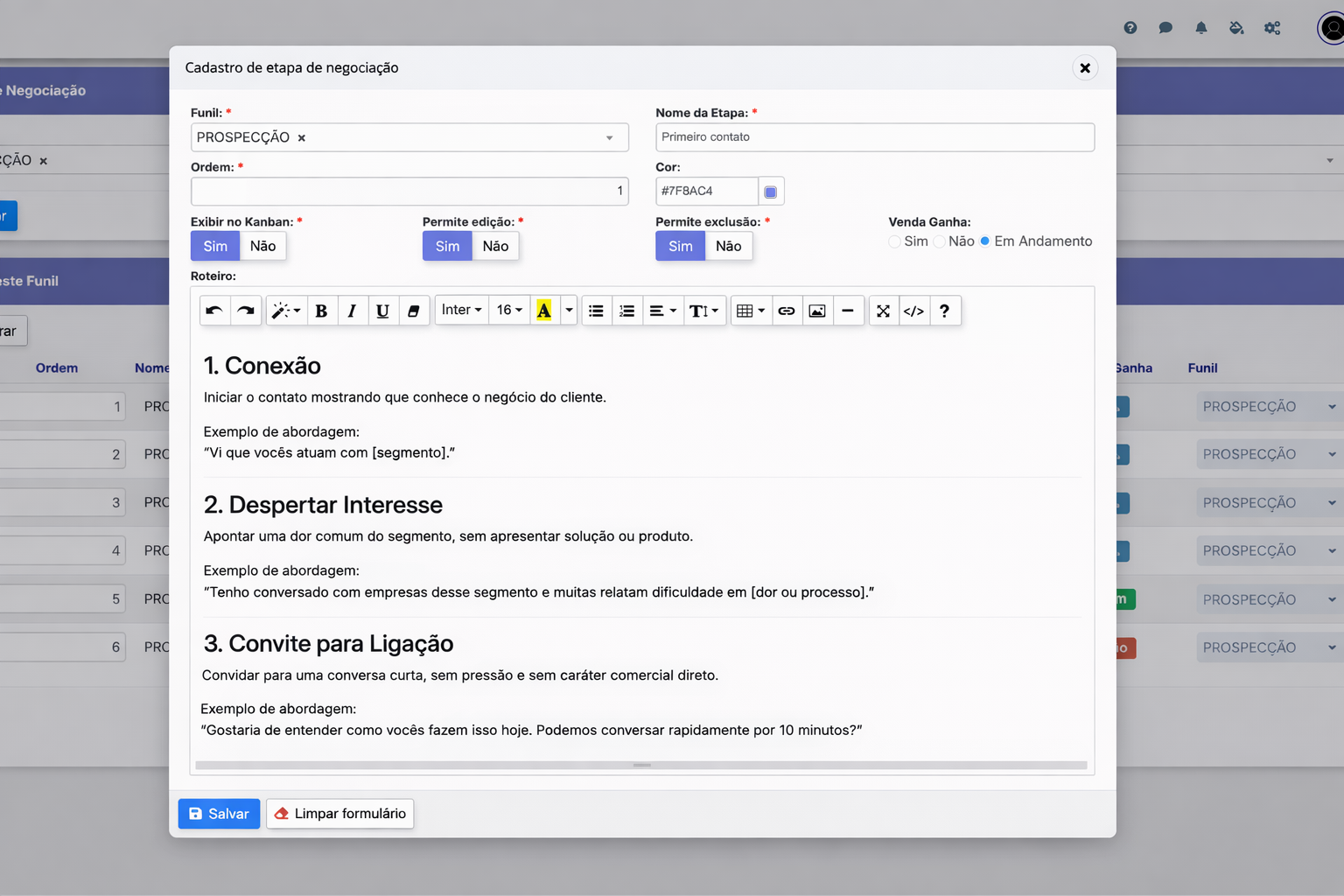Image resolution: width=1344 pixels, height=896 pixels.
Task: Undo last edit in Roteiro editor
Action: pyautogui.click(x=215, y=311)
